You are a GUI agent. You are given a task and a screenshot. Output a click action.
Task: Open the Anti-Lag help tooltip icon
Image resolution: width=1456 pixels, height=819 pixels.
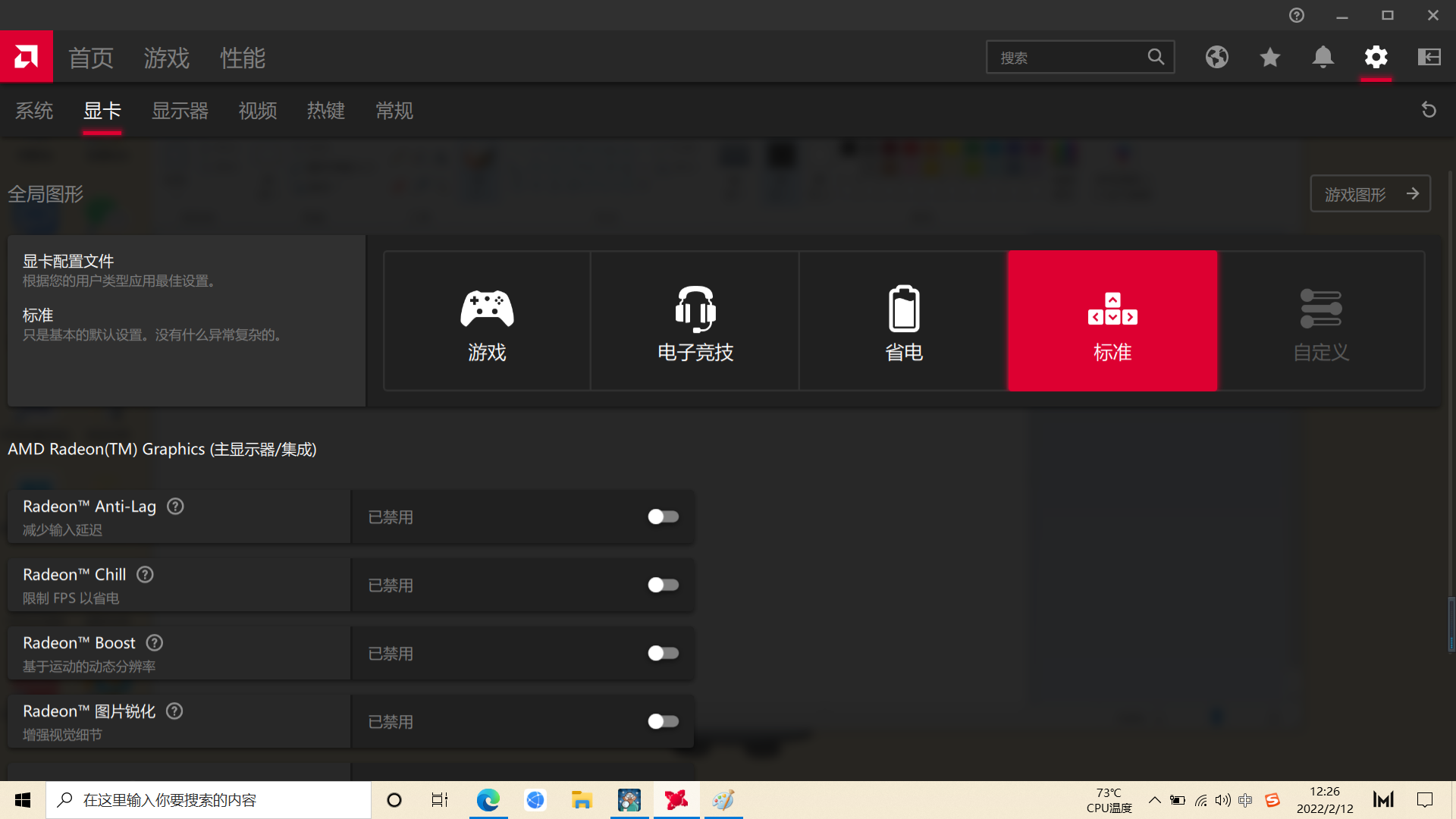click(175, 507)
